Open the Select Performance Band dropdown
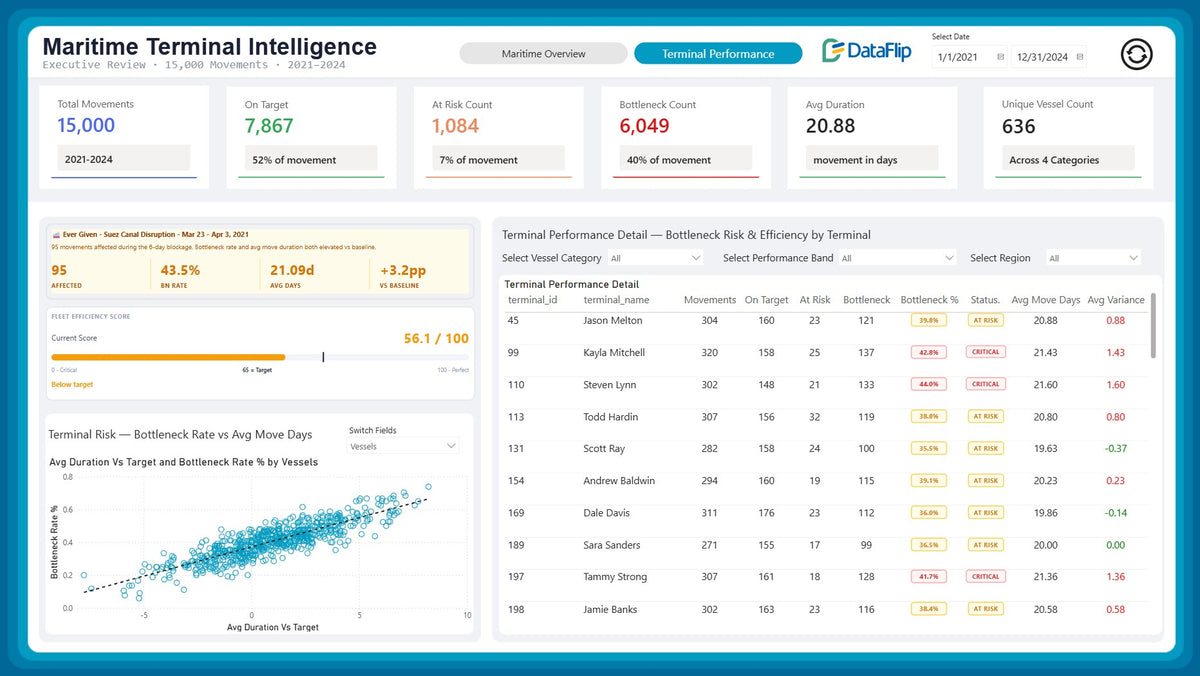Screen dimensions: 1200x676 pyautogui.click(x=898, y=258)
